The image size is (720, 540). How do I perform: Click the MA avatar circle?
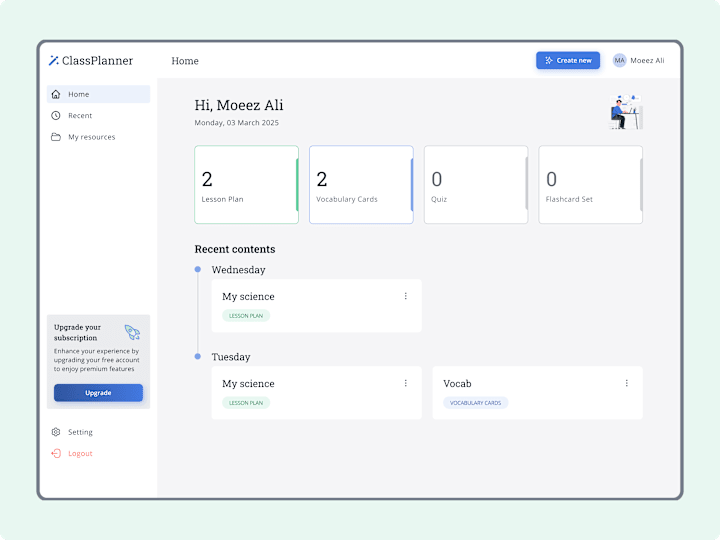click(619, 60)
